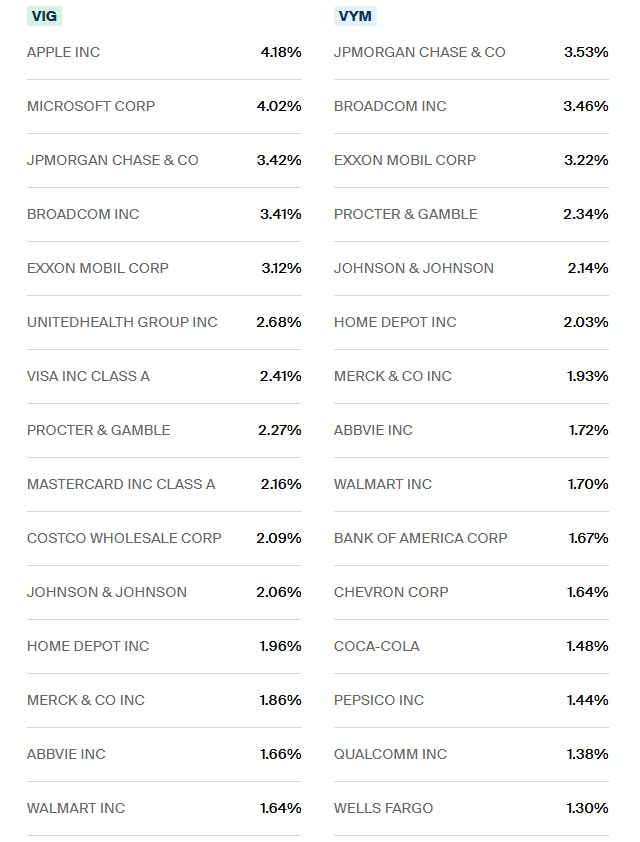Open Visa Inc Class A holding
The height and width of the screenshot is (842, 640).
tap(88, 376)
